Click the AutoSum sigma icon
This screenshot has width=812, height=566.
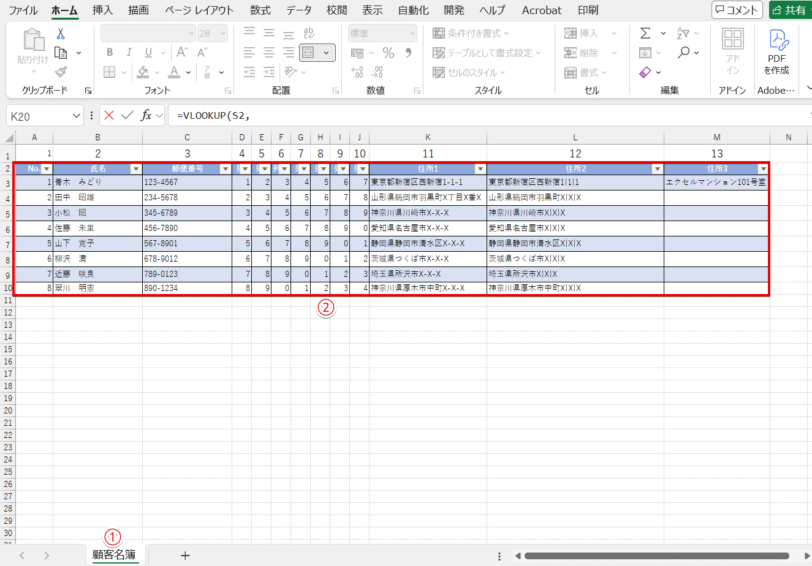645,33
